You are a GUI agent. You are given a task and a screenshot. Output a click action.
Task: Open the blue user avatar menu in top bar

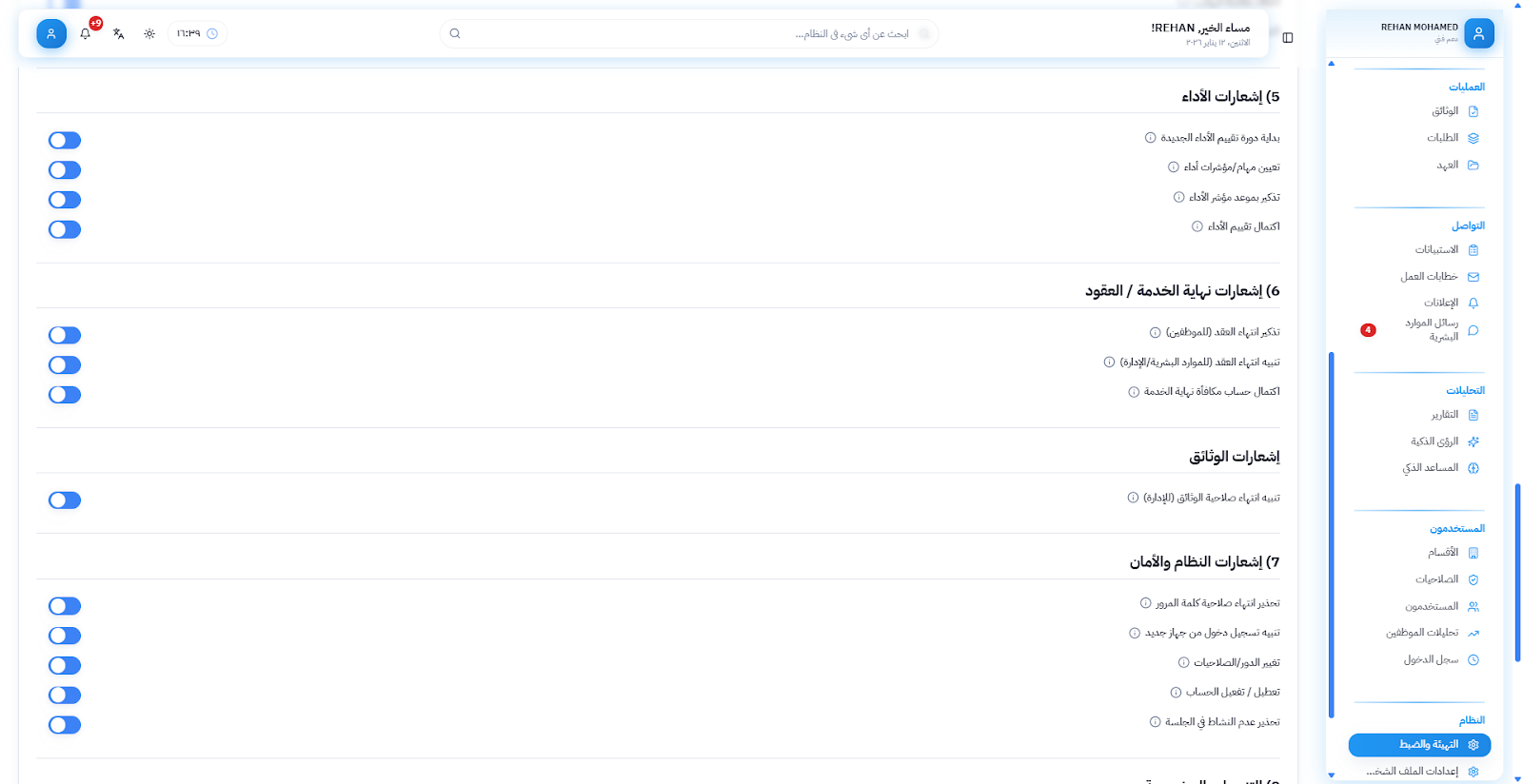pyautogui.click(x=51, y=34)
